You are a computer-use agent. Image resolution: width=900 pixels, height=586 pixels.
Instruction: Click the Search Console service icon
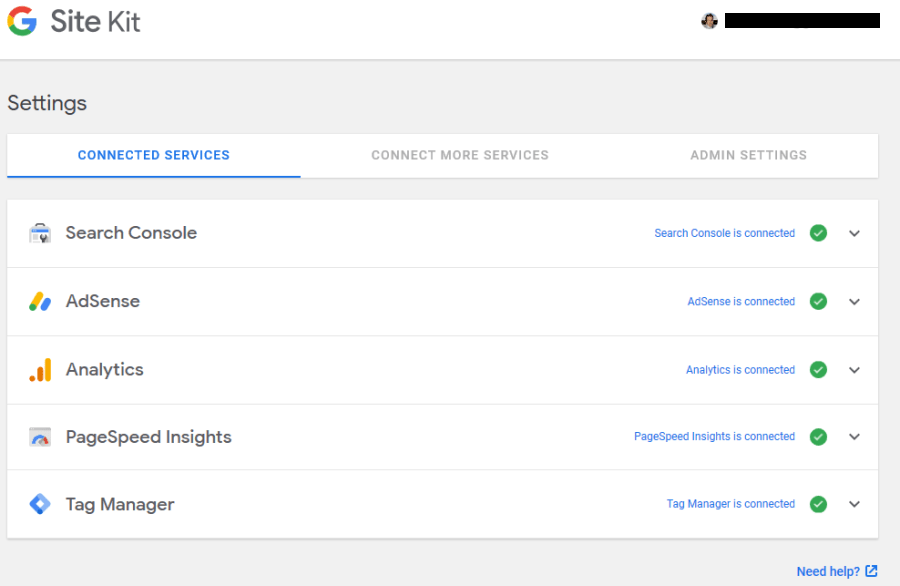coord(40,233)
